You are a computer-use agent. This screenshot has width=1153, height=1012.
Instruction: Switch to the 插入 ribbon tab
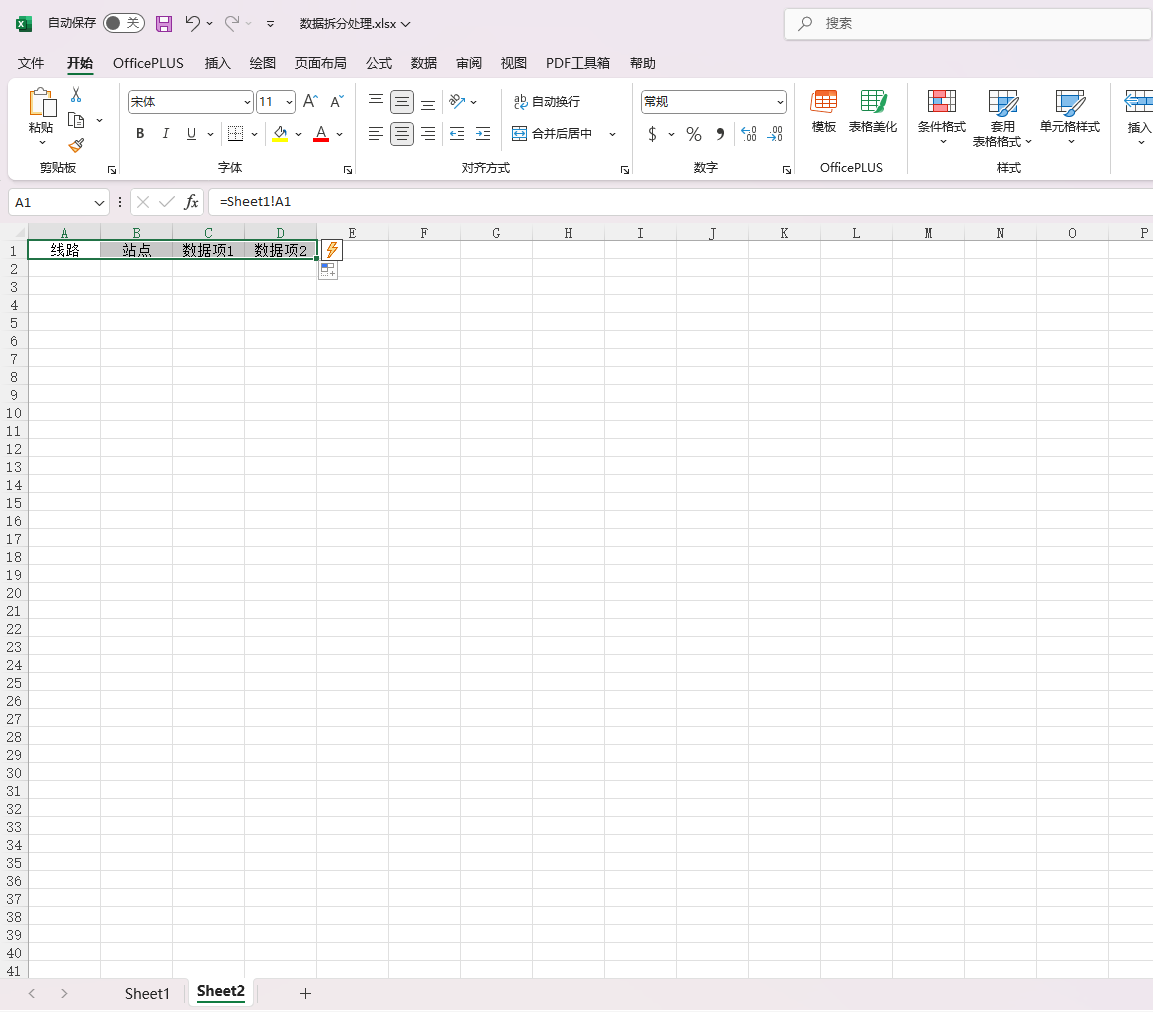[x=218, y=63]
